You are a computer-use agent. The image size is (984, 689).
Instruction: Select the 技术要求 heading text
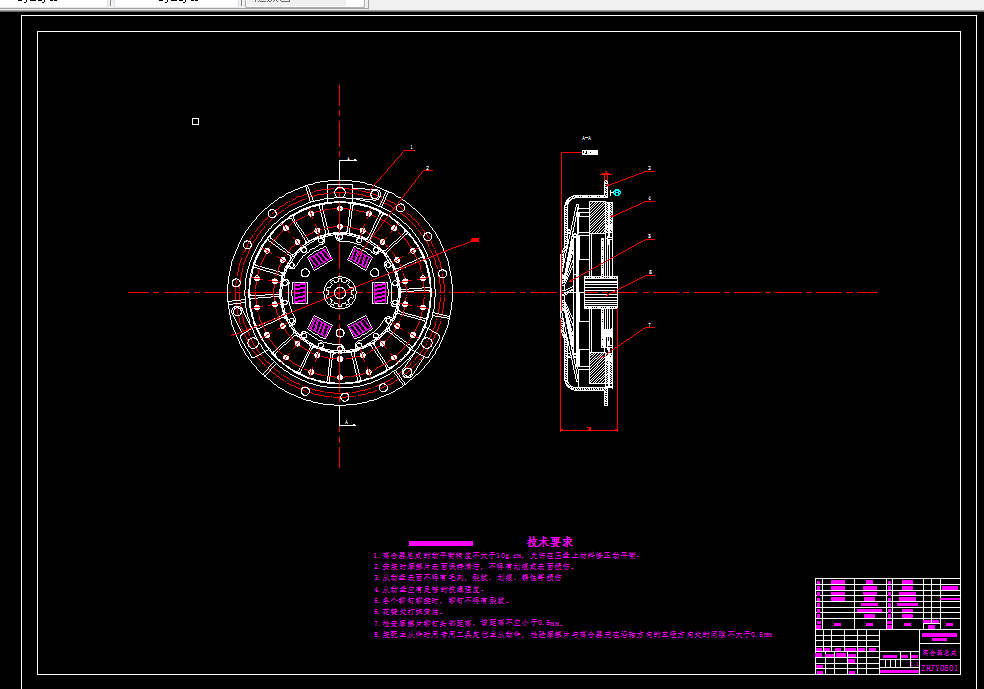(x=550, y=542)
